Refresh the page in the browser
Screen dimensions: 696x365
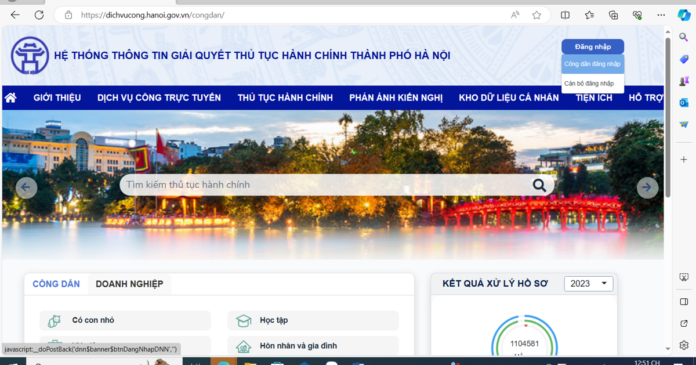pos(39,15)
